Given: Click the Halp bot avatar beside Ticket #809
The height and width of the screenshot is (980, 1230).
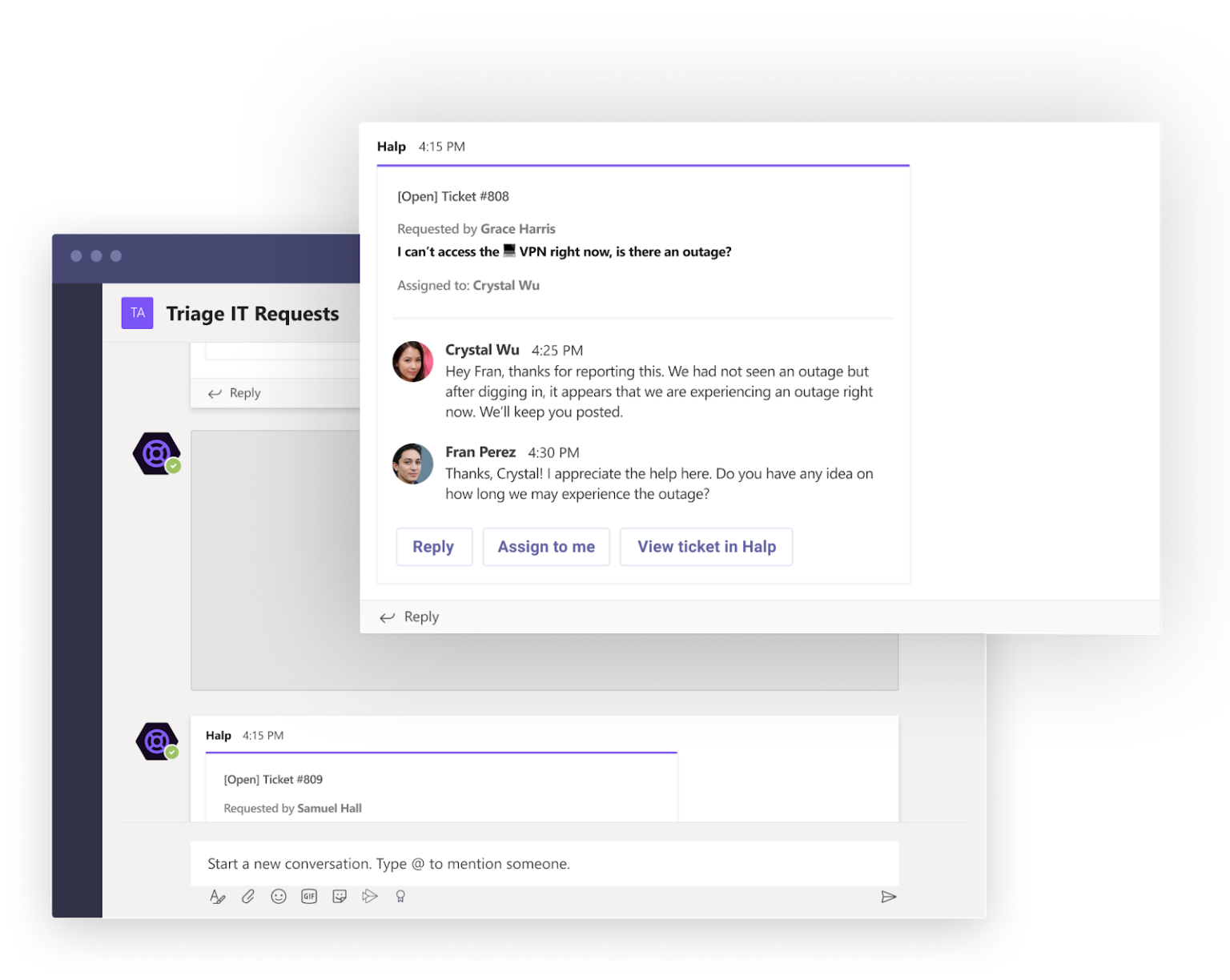Looking at the screenshot, I should [x=157, y=741].
